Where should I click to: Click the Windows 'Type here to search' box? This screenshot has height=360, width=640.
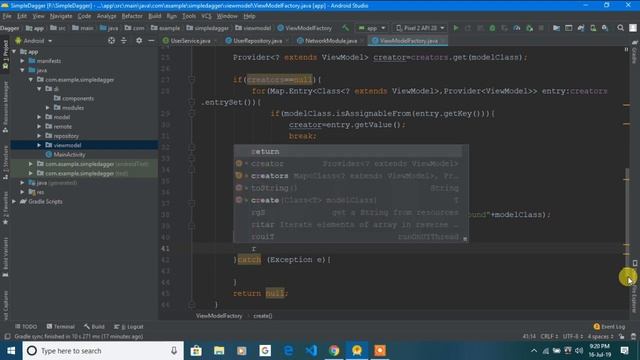pos(103,351)
